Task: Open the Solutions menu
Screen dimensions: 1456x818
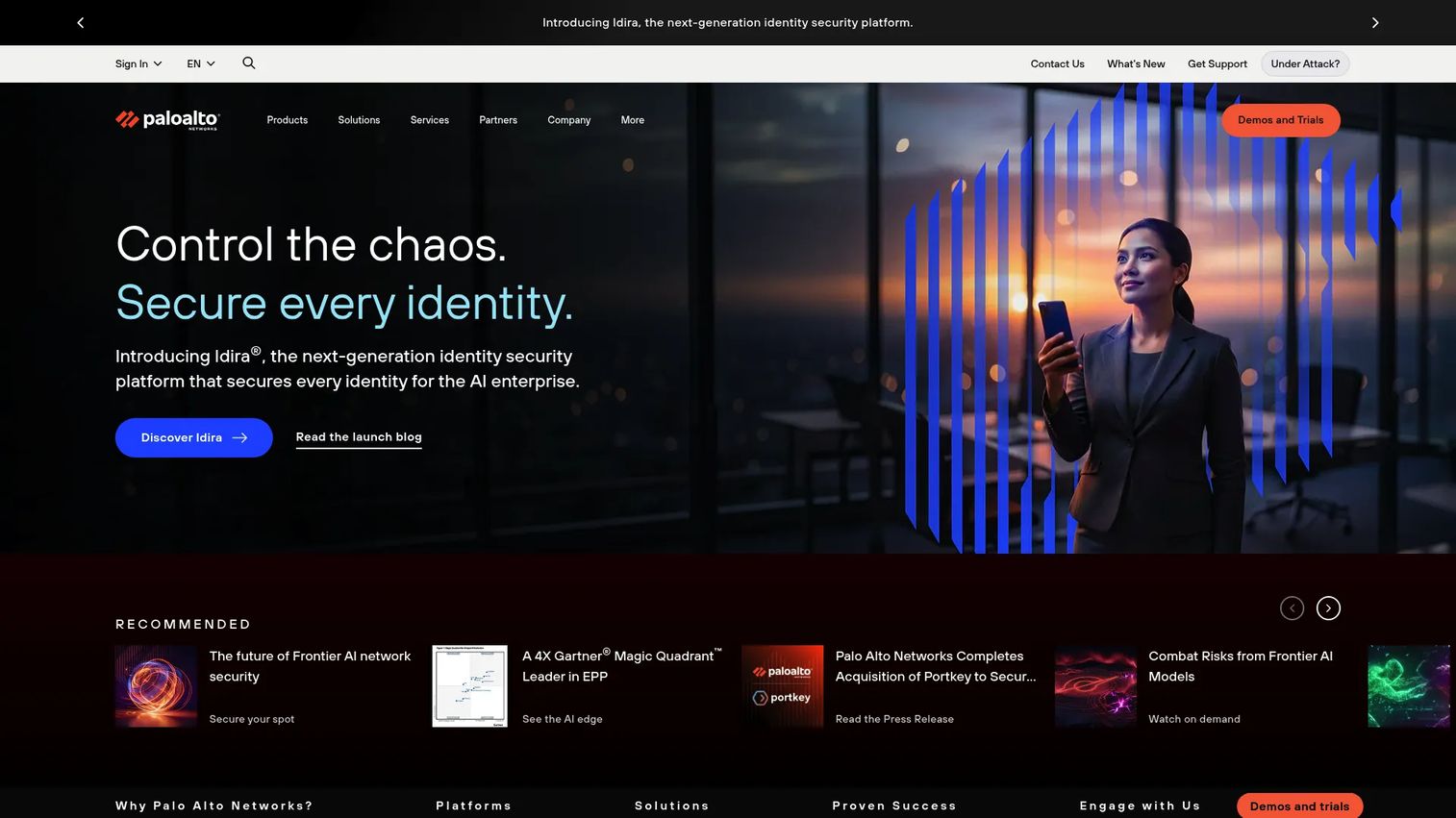Action: pos(359,120)
